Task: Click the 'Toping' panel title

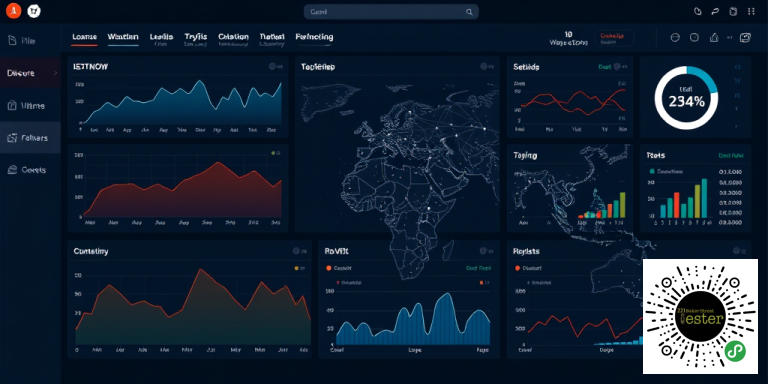Action: (x=525, y=156)
